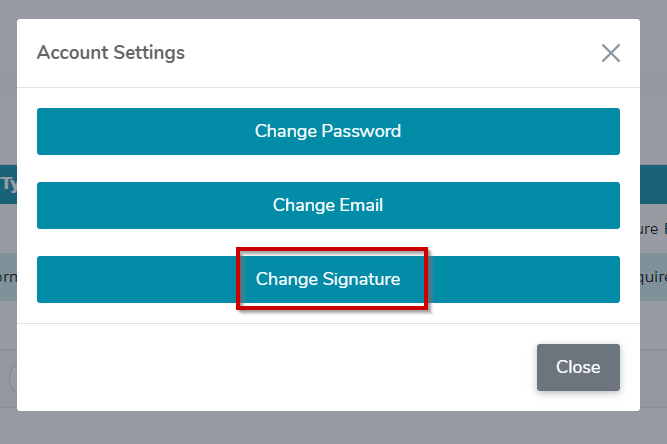Click the dimmed backdrop below the dialog
The image size is (667, 444).
(333, 428)
